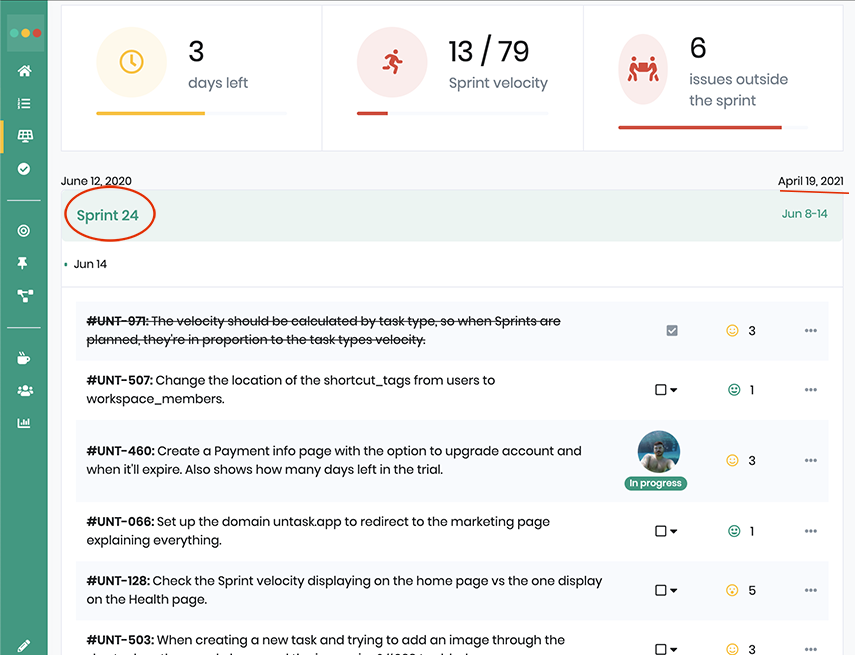
Task: Expand the status dropdown arrow for UNT-128
Action: 673,590
